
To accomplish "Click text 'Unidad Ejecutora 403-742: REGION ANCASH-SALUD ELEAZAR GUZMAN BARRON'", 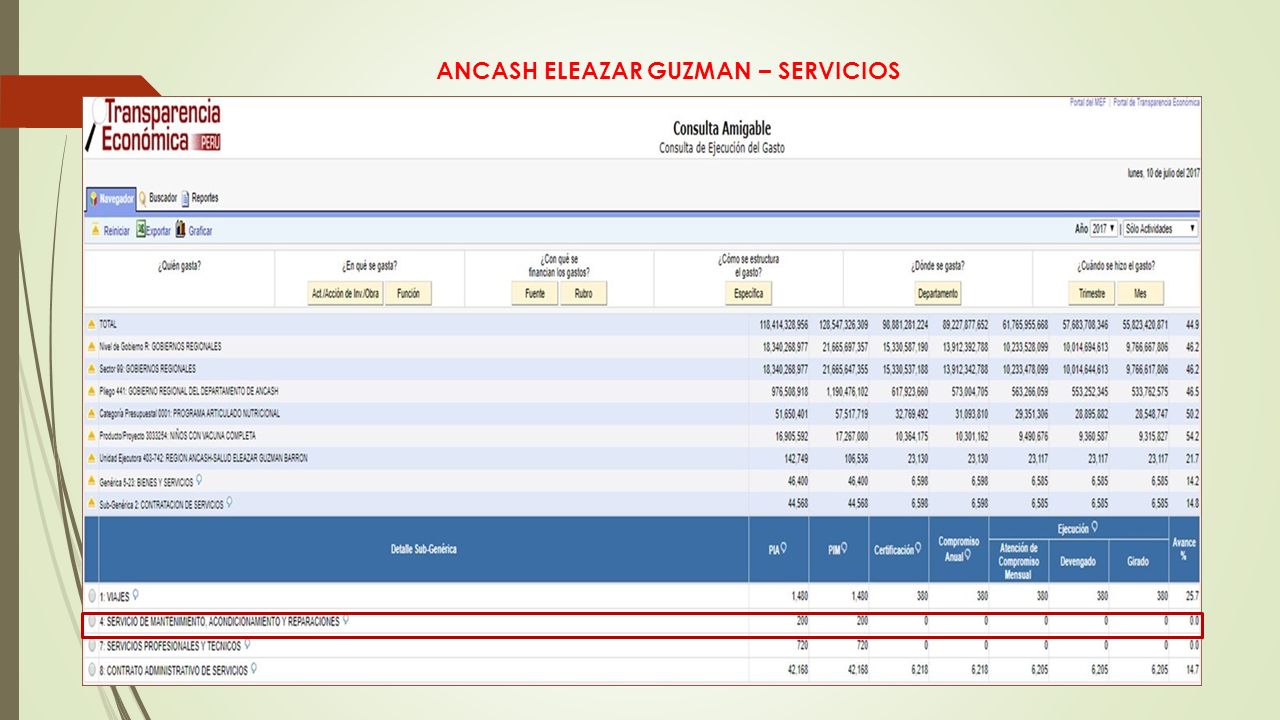I will coord(203,458).
